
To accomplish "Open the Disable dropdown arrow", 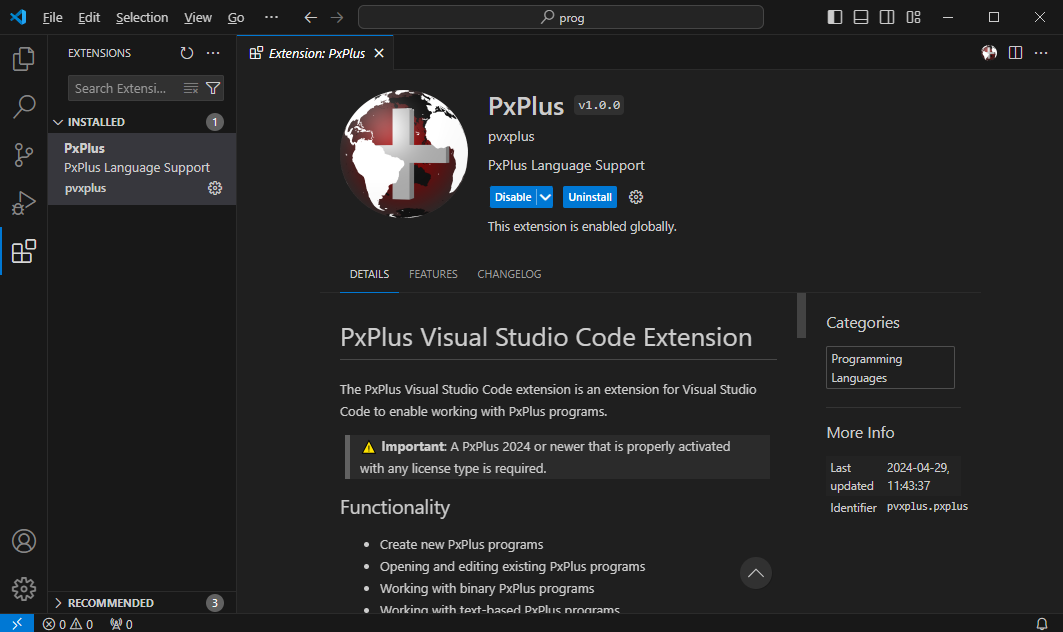I will point(544,196).
